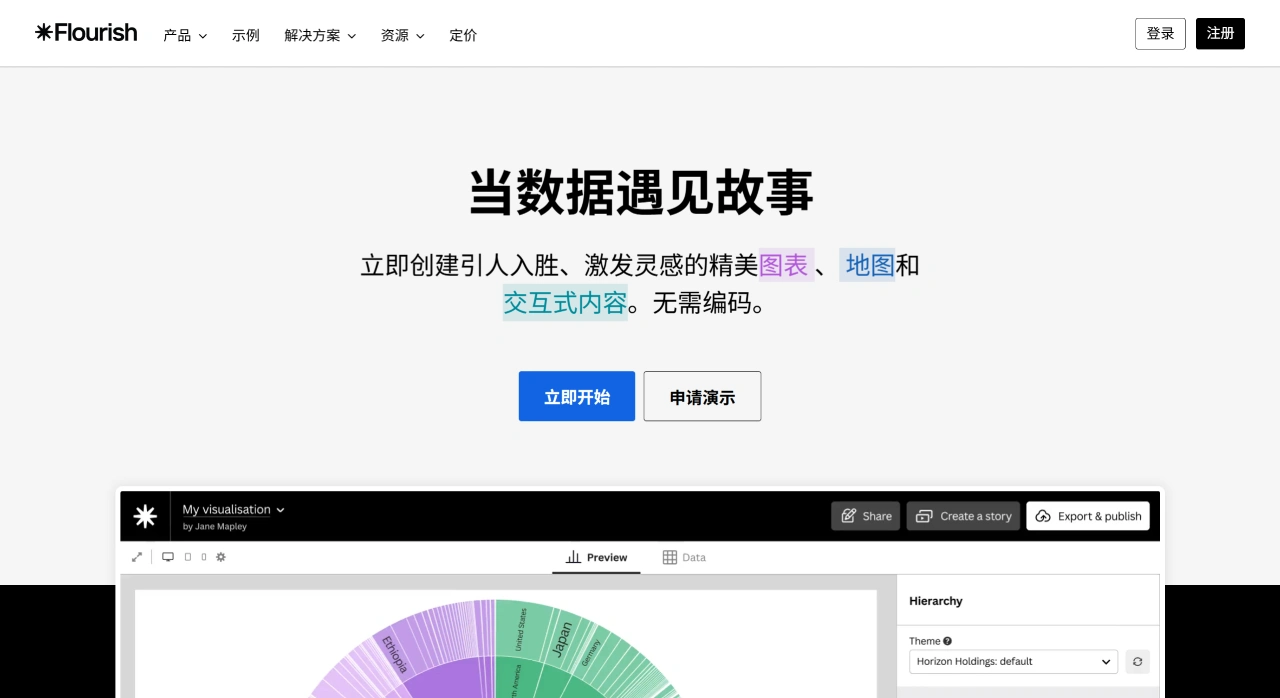Follow the highlighted 地图 link
Image resolution: width=1280 pixels, height=698 pixels.
868,265
